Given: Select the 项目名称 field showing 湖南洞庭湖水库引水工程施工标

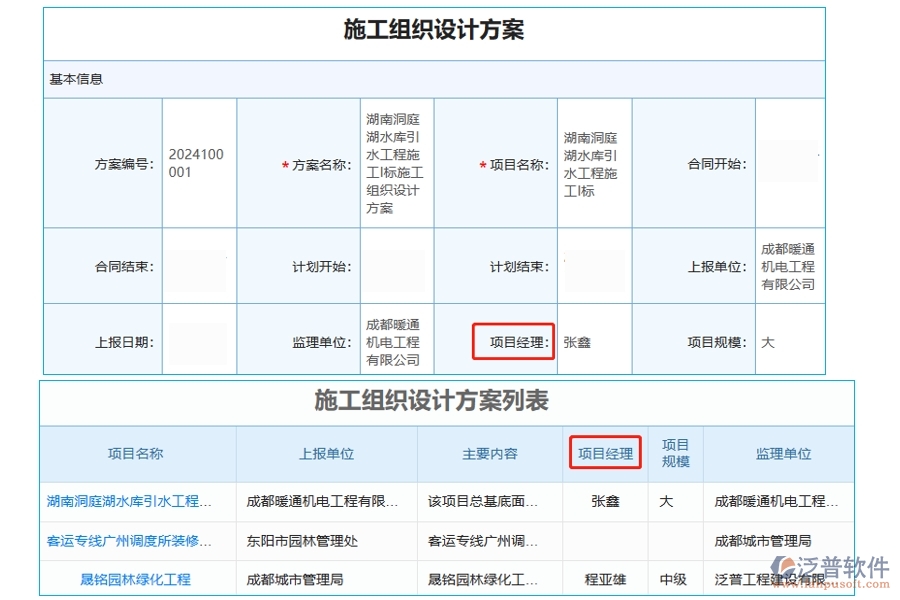Looking at the screenshot, I should (594, 161).
